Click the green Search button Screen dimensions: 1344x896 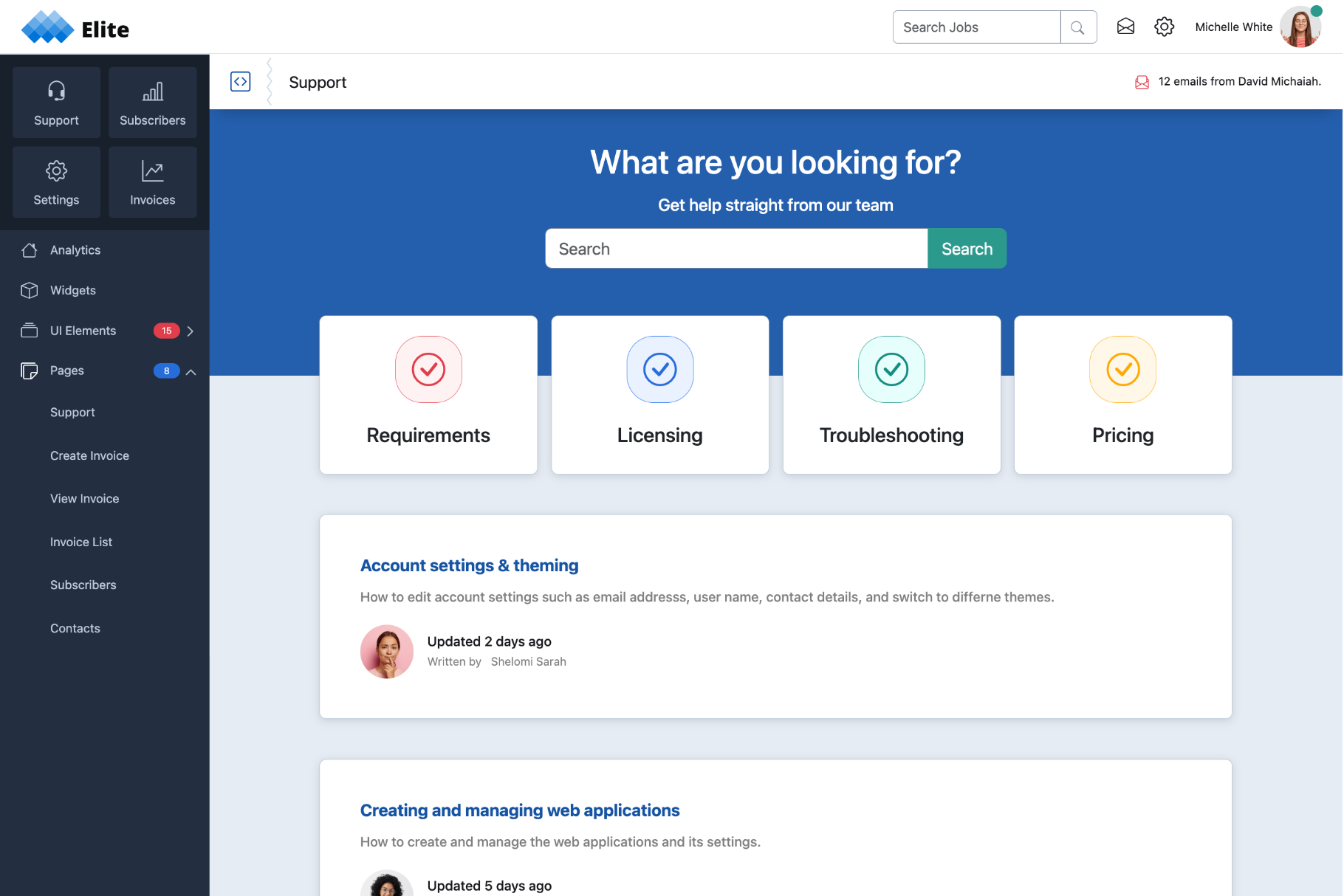coord(967,248)
